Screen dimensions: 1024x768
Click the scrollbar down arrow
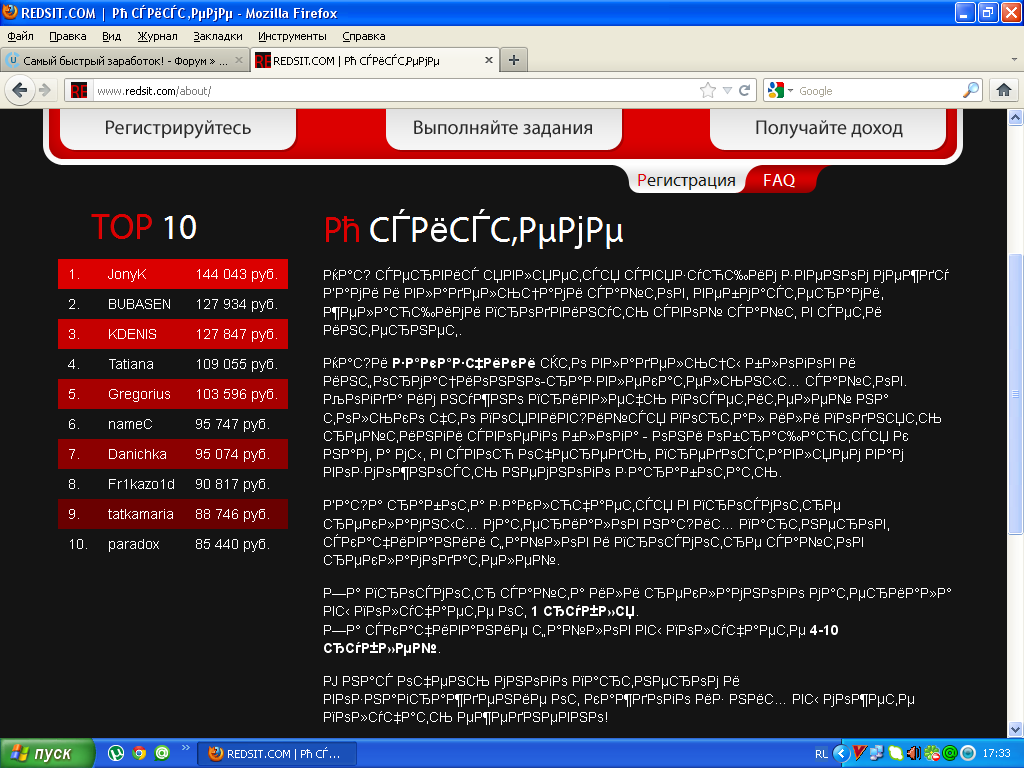point(1016,729)
